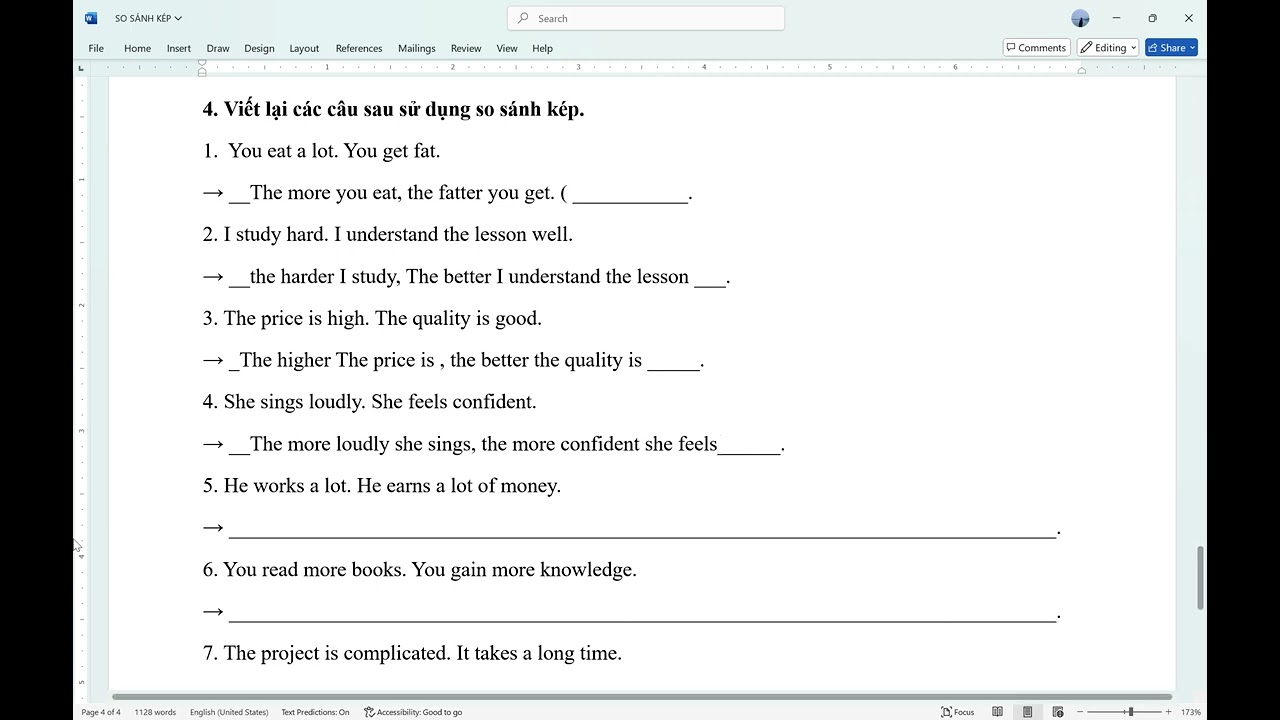Click sentence "The project is complicated. It takes a long time."

click(423, 654)
